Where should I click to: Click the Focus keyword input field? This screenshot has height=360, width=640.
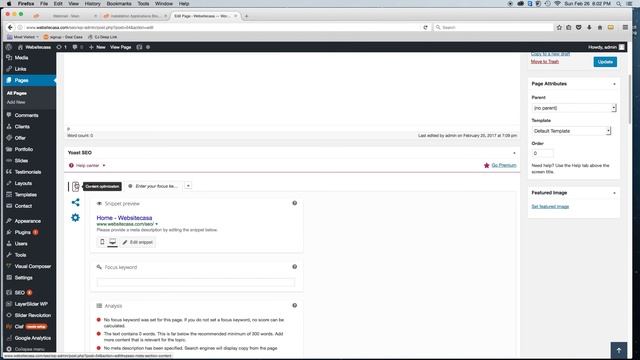(196, 282)
